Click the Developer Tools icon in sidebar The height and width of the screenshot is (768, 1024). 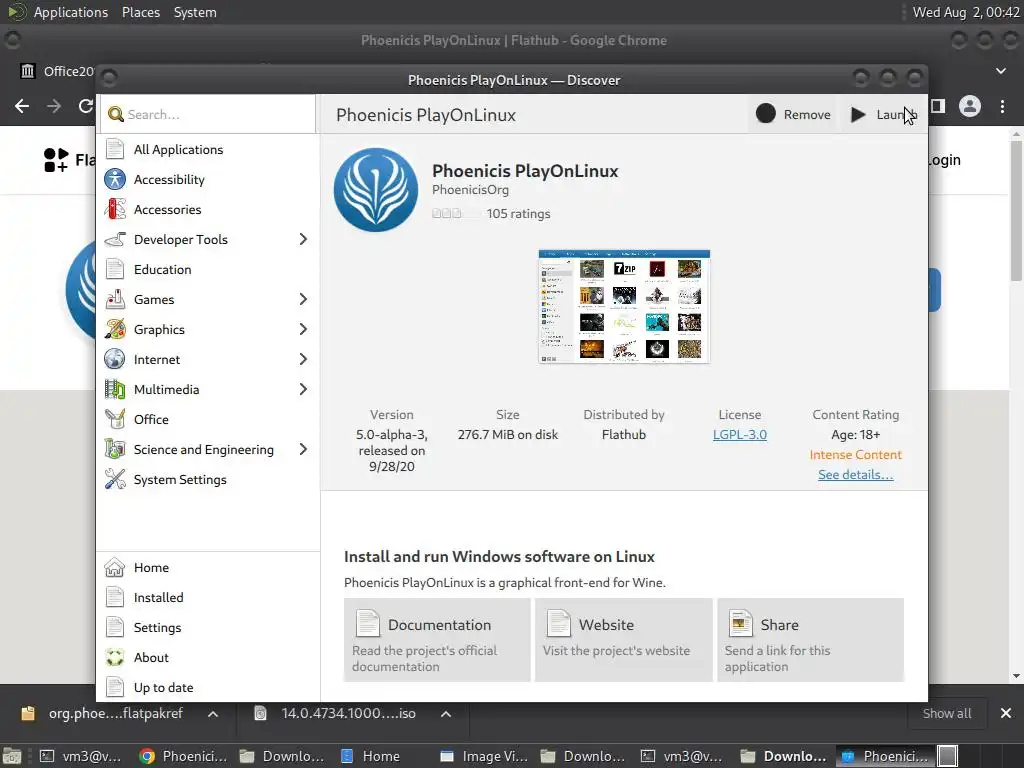115,239
